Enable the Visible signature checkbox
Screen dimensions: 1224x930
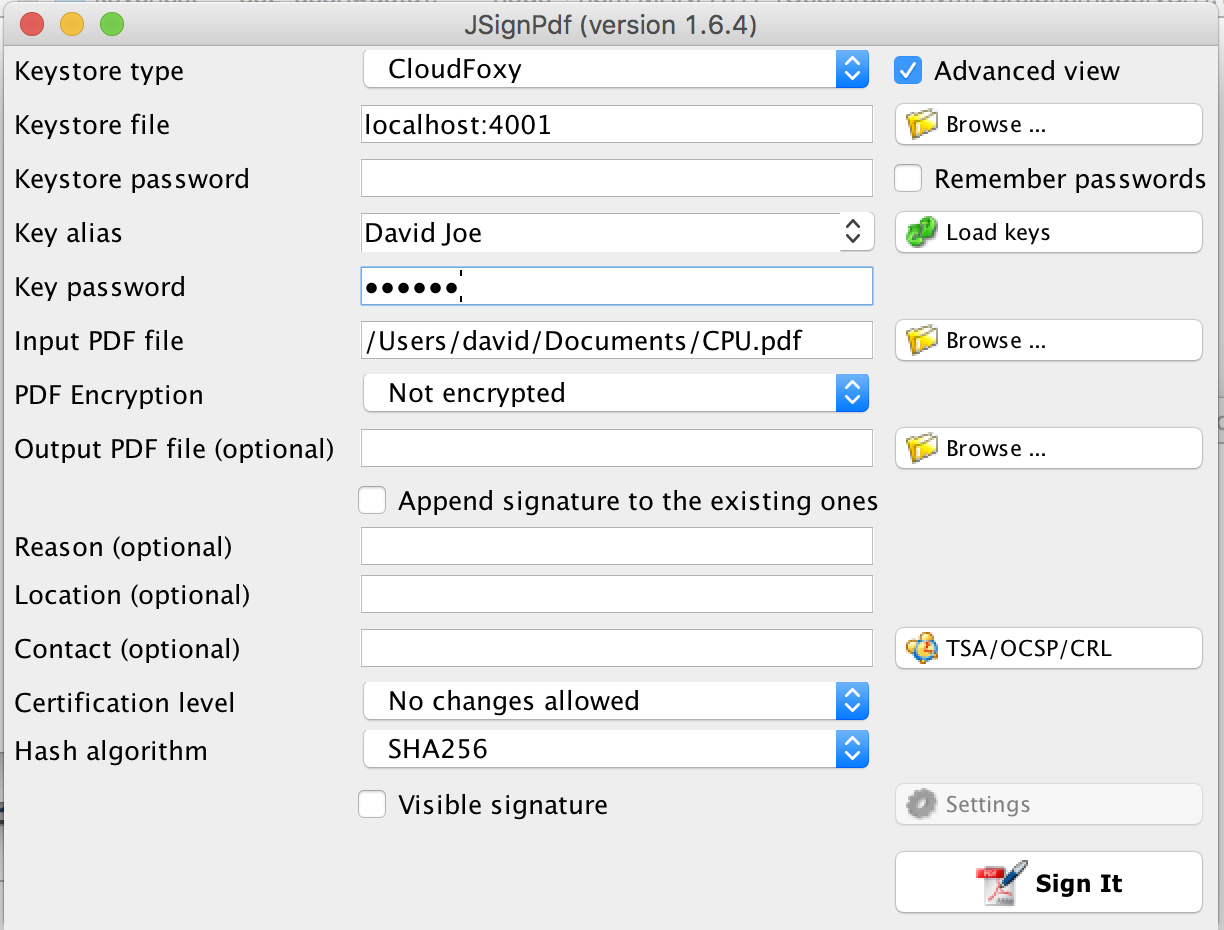[x=372, y=805]
